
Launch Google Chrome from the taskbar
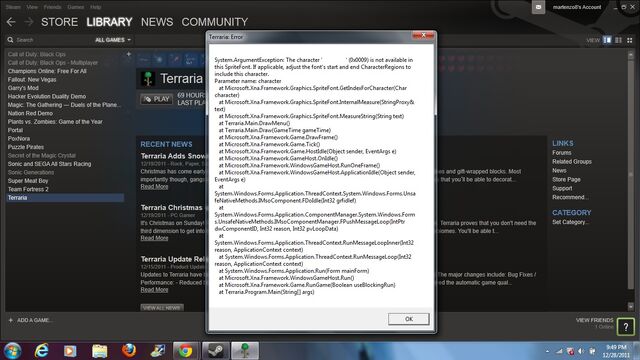185,351
